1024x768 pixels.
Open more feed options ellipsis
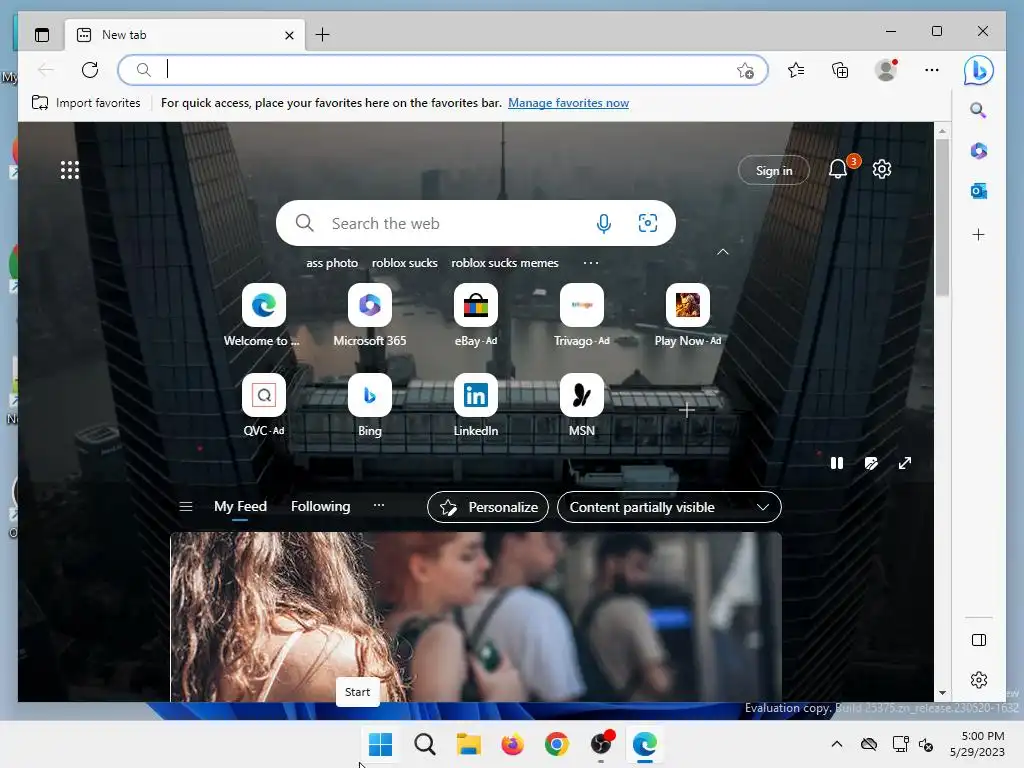[379, 505]
